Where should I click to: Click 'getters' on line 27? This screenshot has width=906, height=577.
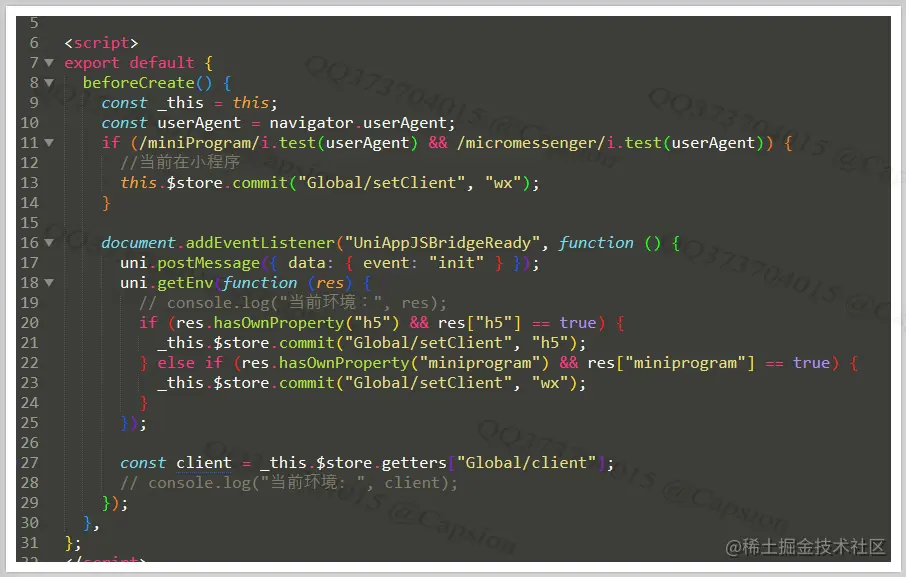(x=414, y=463)
